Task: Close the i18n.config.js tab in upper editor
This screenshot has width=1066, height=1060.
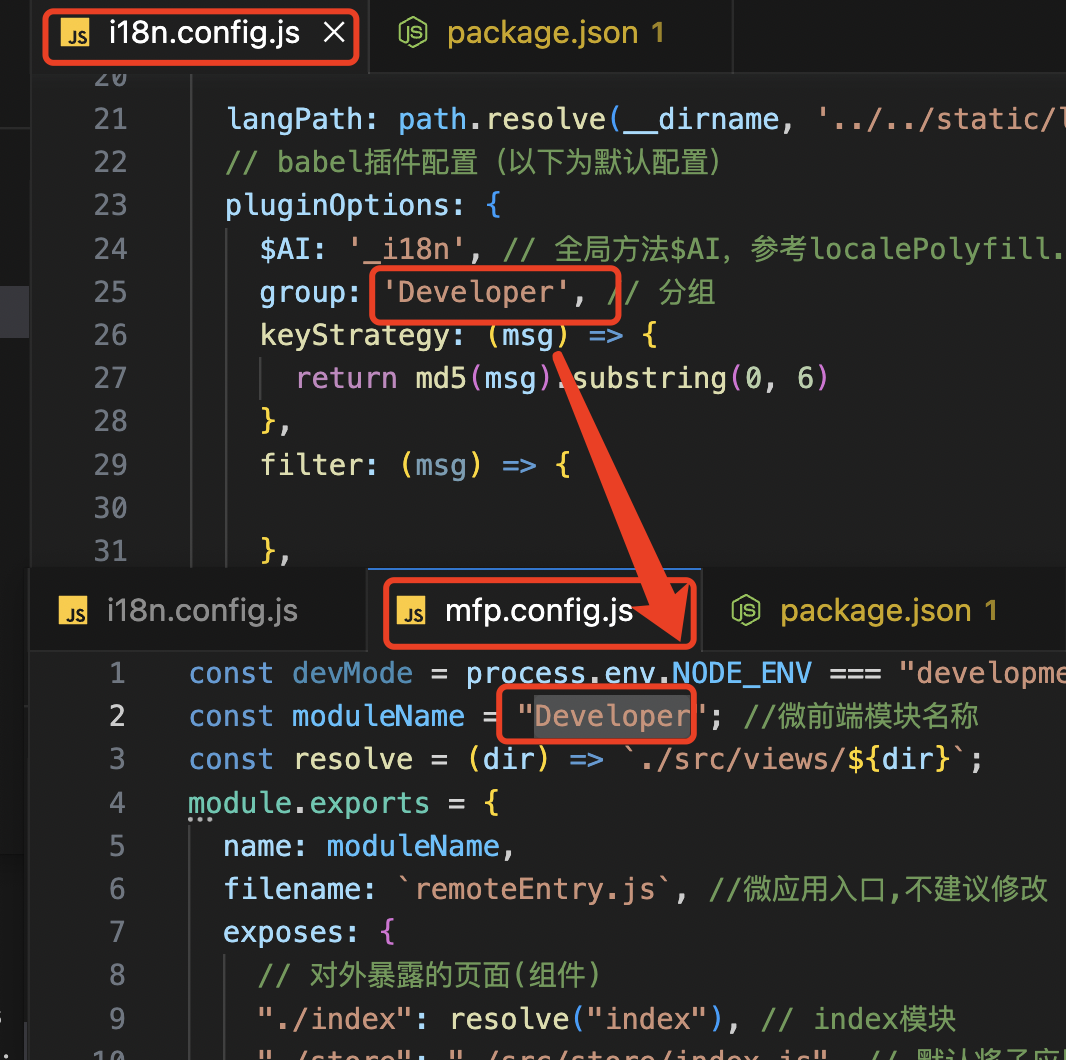Action: click(334, 33)
